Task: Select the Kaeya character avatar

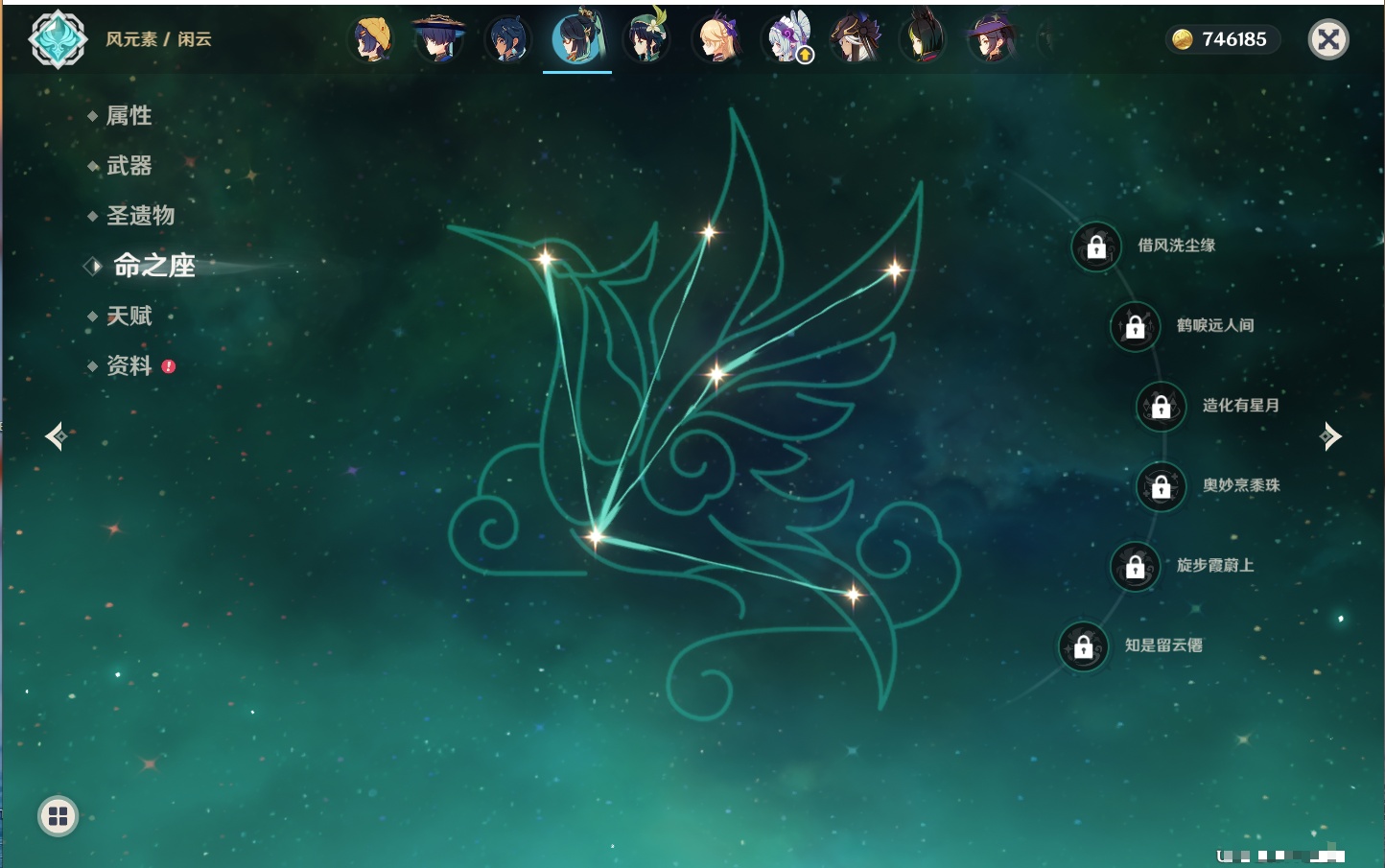Action: 507,40
